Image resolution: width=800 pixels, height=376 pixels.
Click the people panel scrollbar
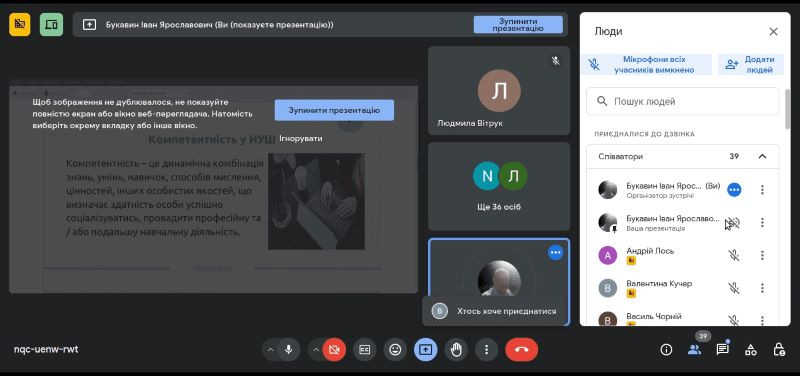pyautogui.click(x=788, y=109)
